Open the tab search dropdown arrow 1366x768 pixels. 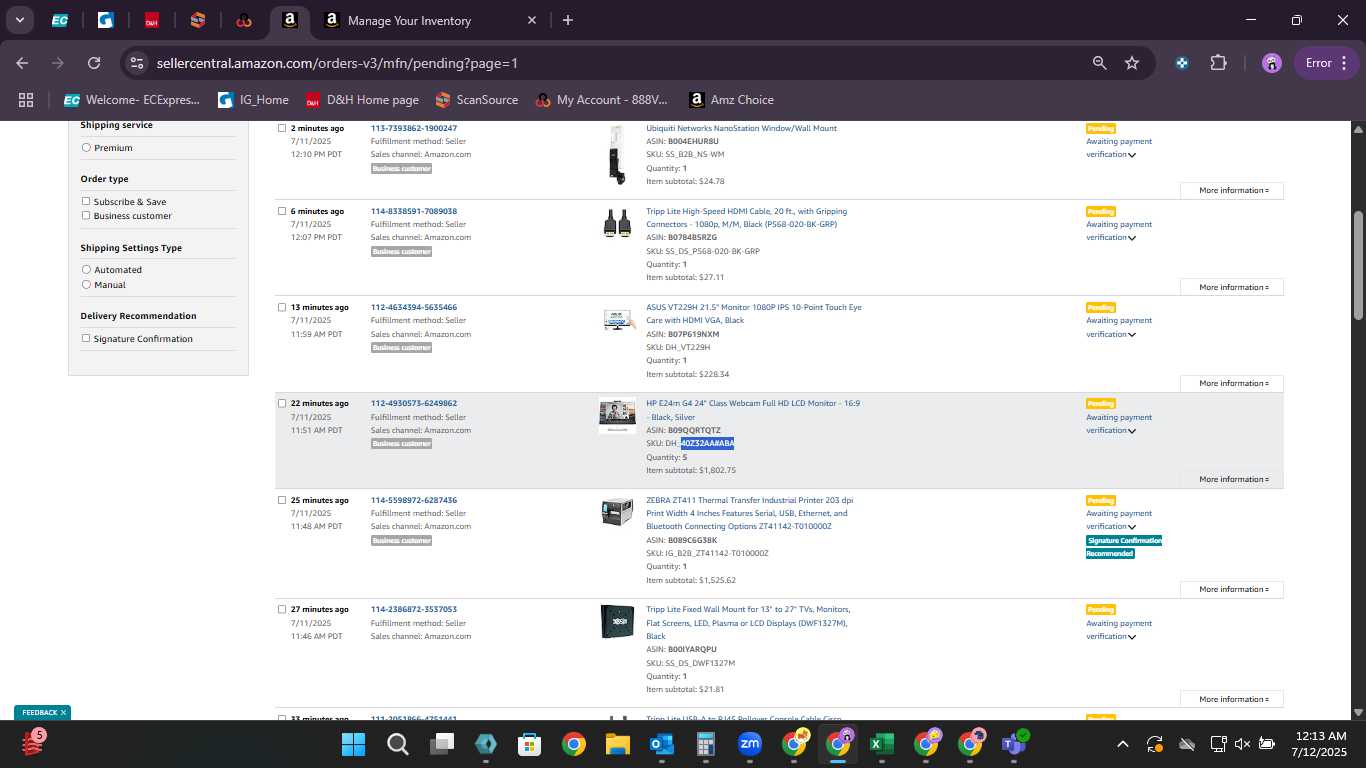19,20
